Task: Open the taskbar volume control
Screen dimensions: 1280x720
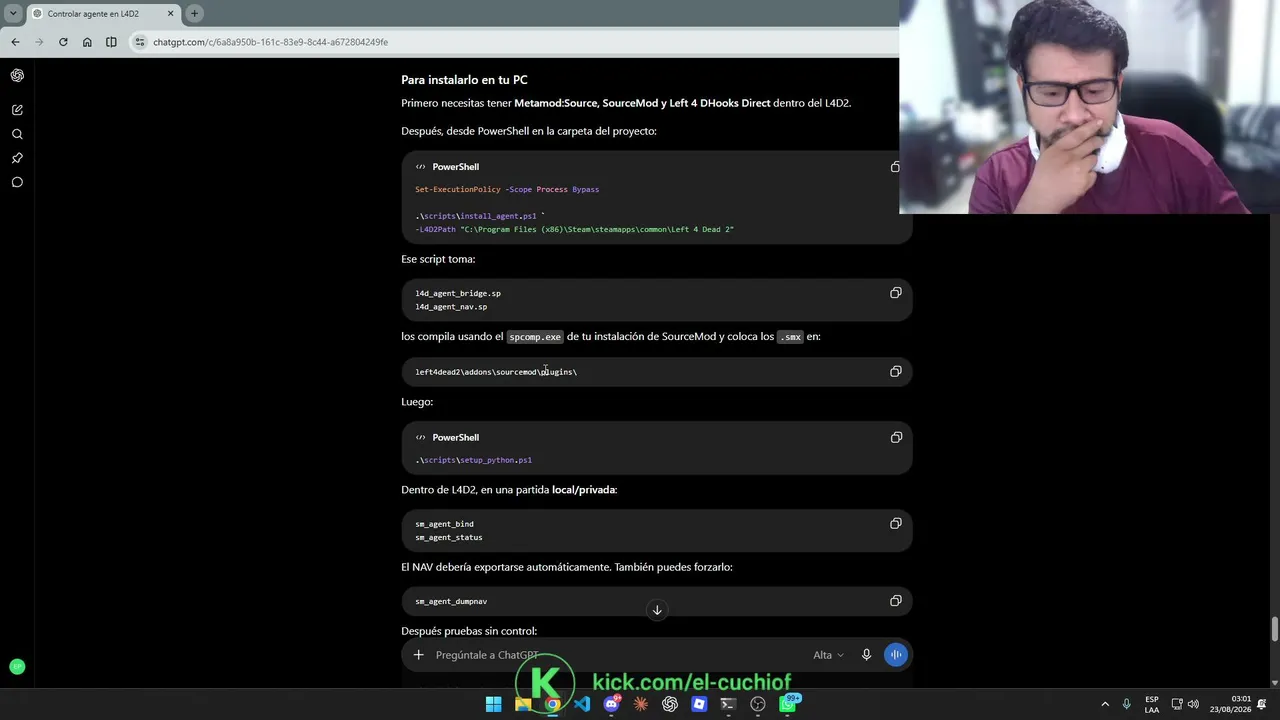Action: click(x=1193, y=704)
